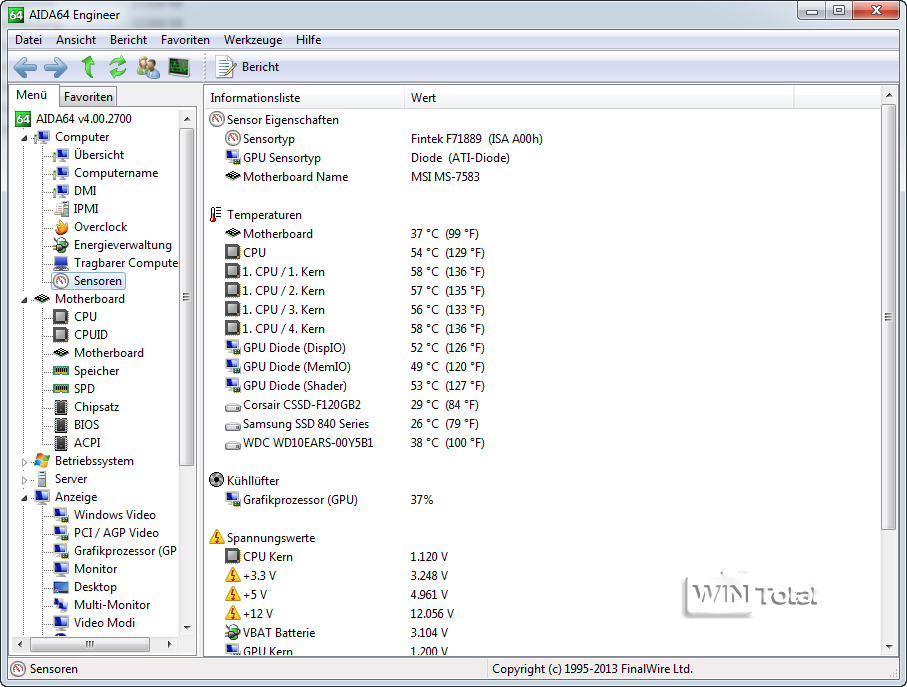Screen dimensions: 907x687
Task: Select Monitor in the tree
Action: click(x=95, y=569)
